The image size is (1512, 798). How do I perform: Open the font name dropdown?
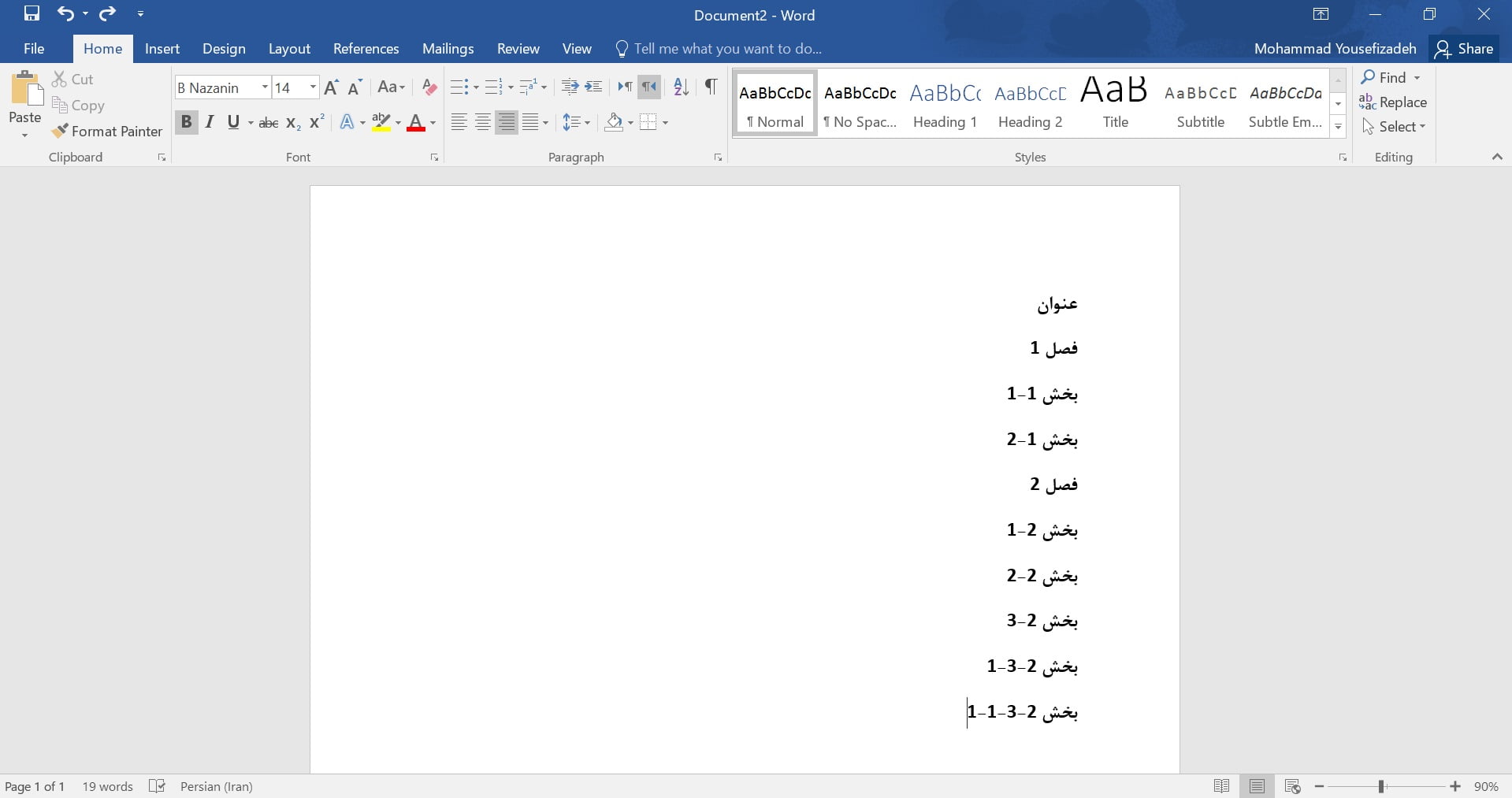(265, 87)
